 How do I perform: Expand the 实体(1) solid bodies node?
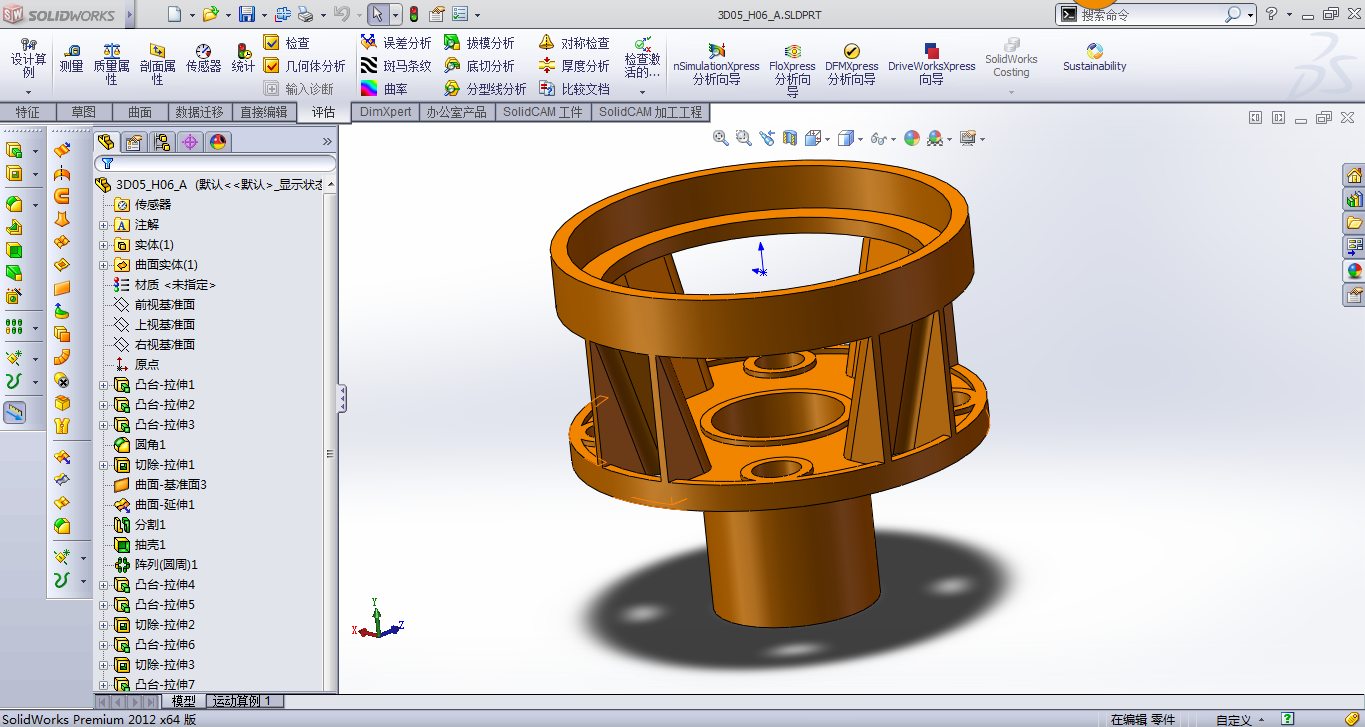[103, 245]
